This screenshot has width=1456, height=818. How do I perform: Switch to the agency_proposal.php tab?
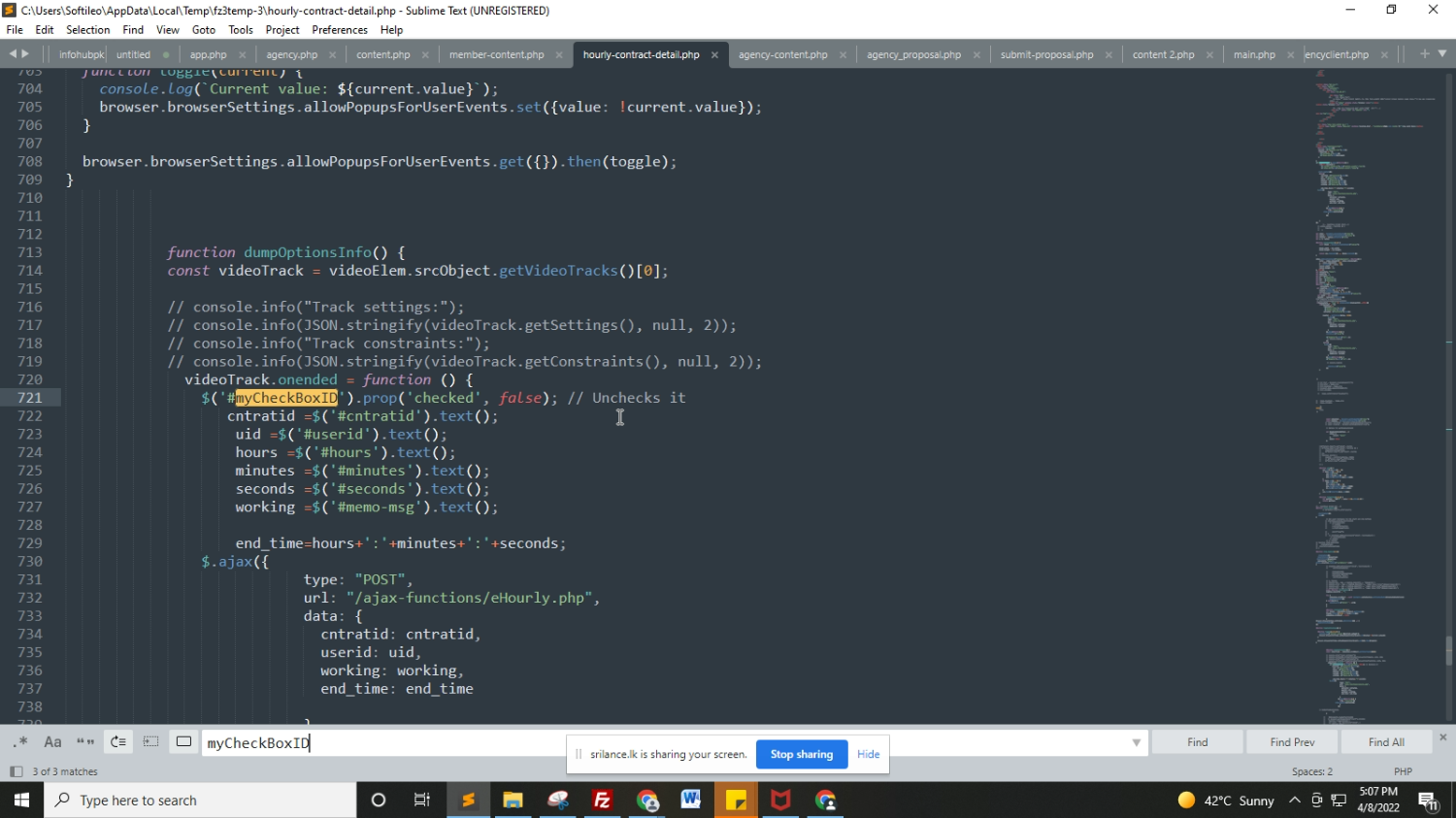coord(913,54)
